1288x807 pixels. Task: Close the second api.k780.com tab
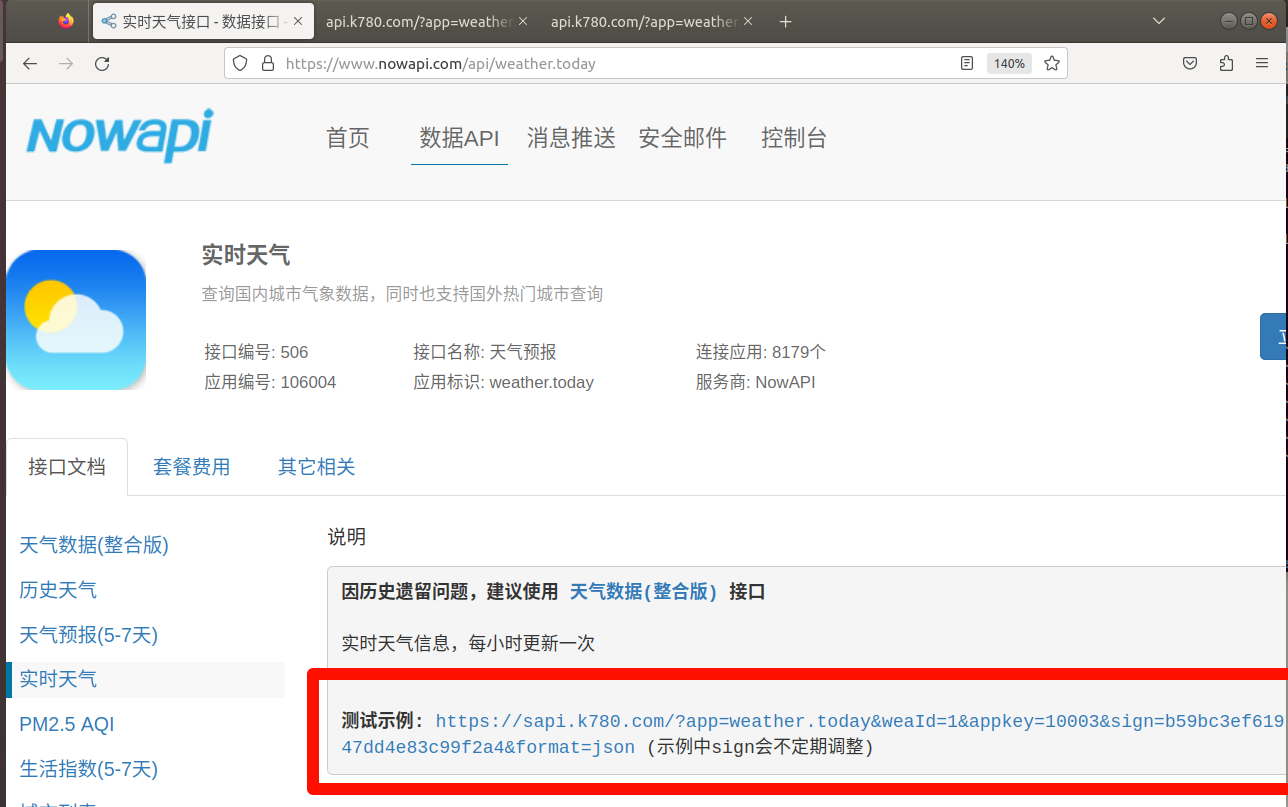pos(522,21)
